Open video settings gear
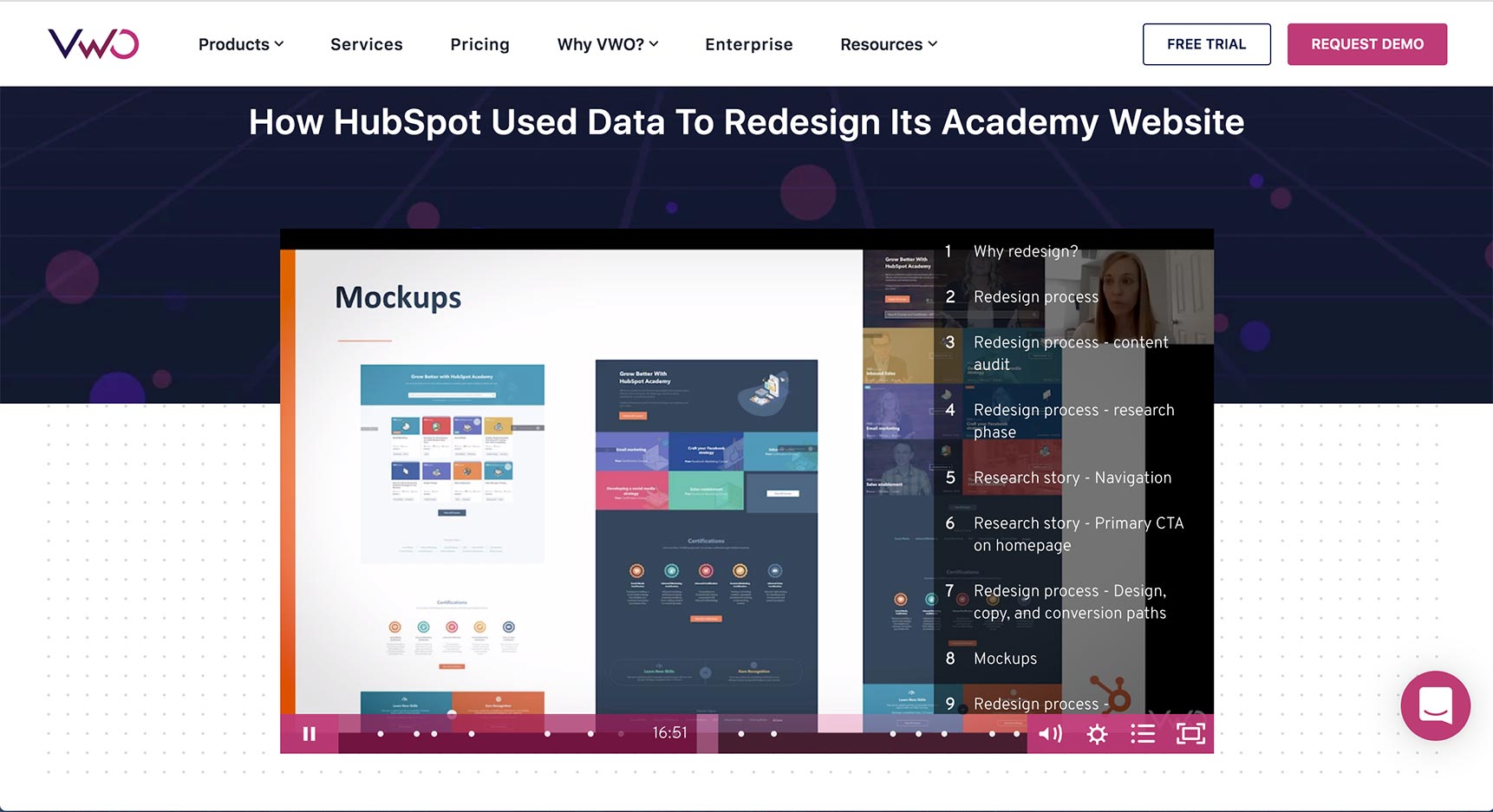 (1097, 734)
